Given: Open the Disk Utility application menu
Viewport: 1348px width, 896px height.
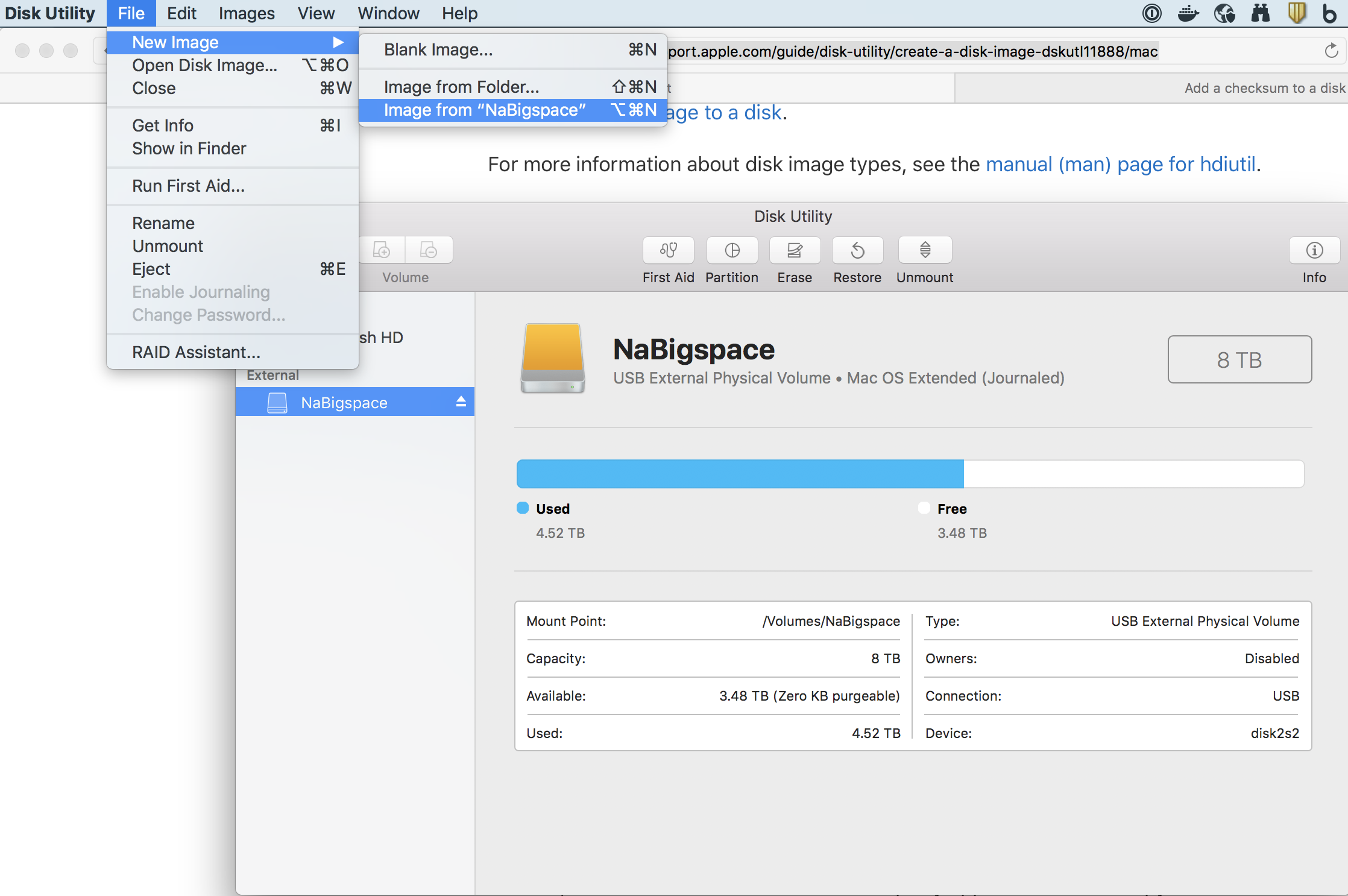Looking at the screenshot, I should [x=50, y=13].
